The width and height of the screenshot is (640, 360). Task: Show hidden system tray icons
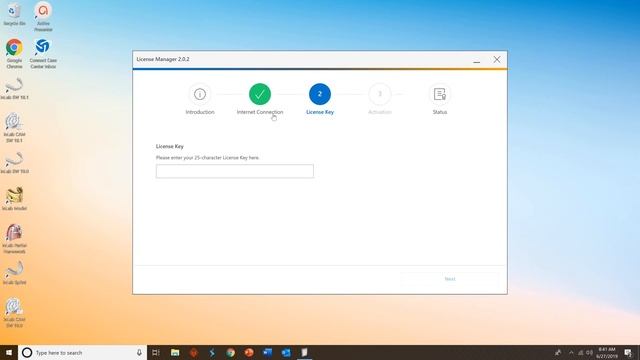(571, 353)
